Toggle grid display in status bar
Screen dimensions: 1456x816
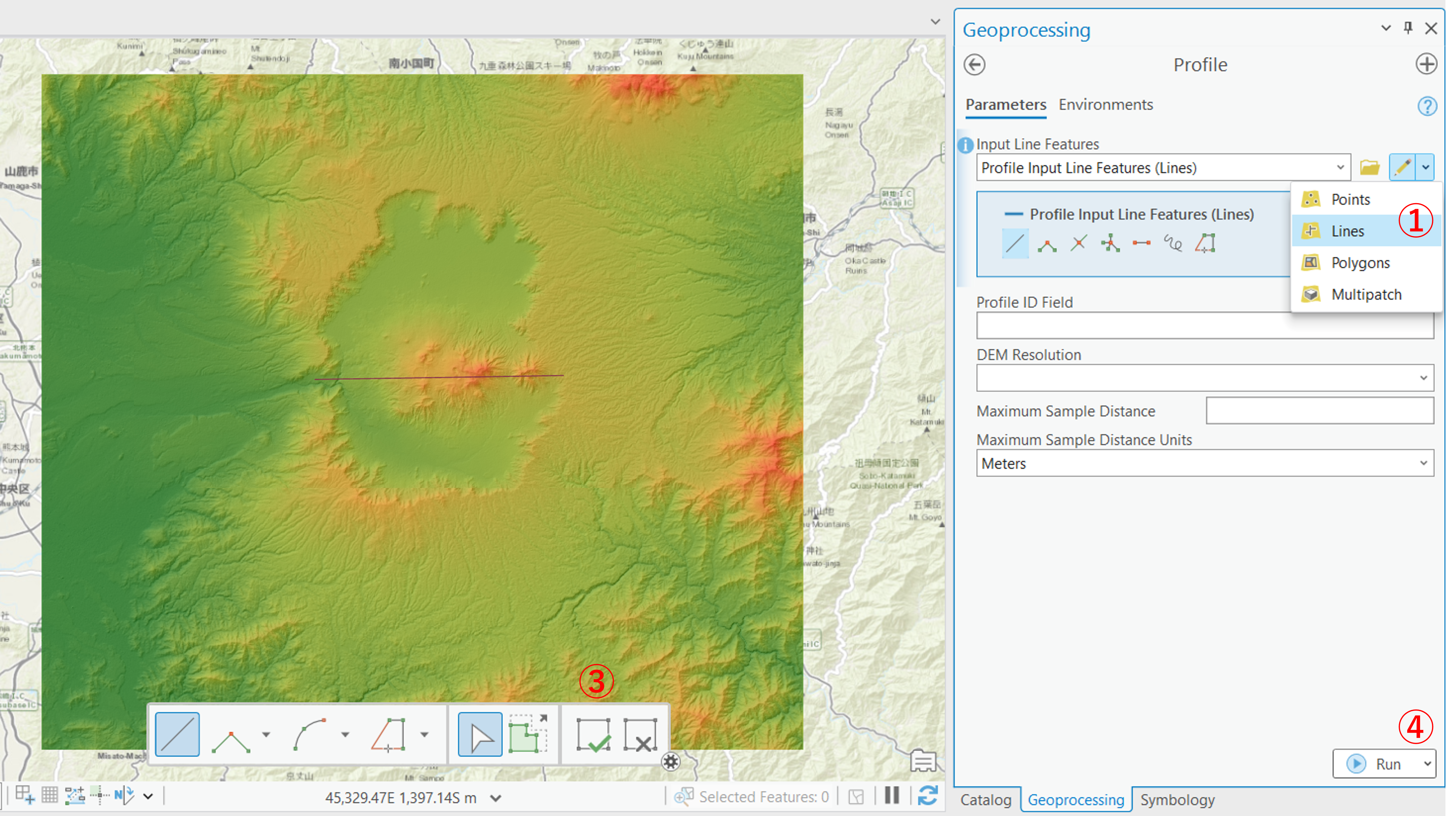tap(50, 795)
